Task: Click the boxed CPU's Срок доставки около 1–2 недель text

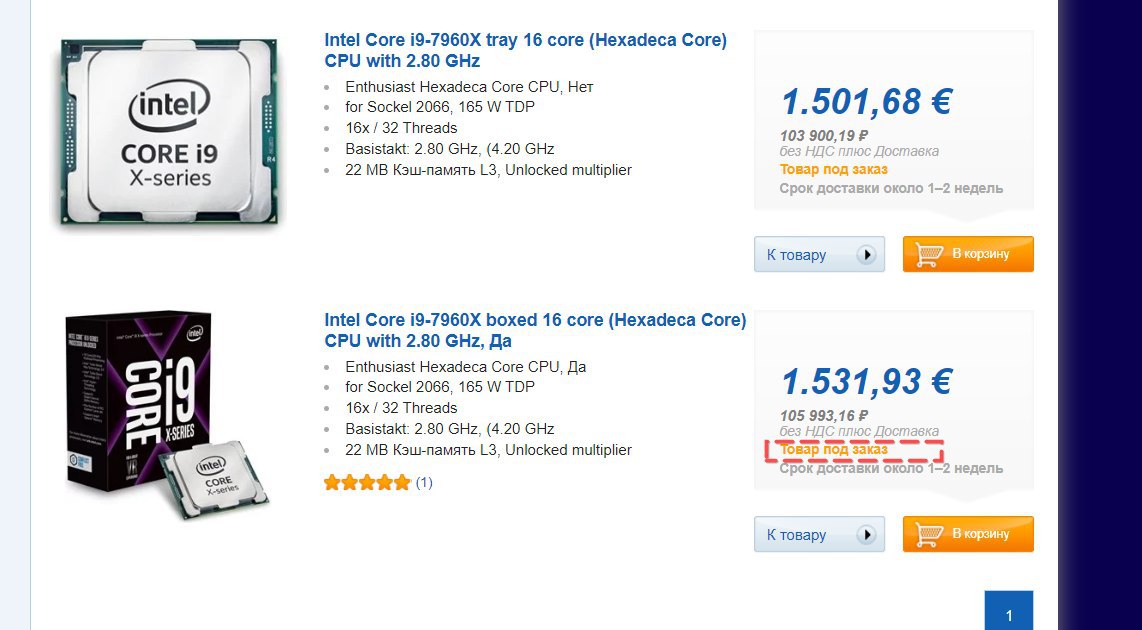Action: point(891,468)
